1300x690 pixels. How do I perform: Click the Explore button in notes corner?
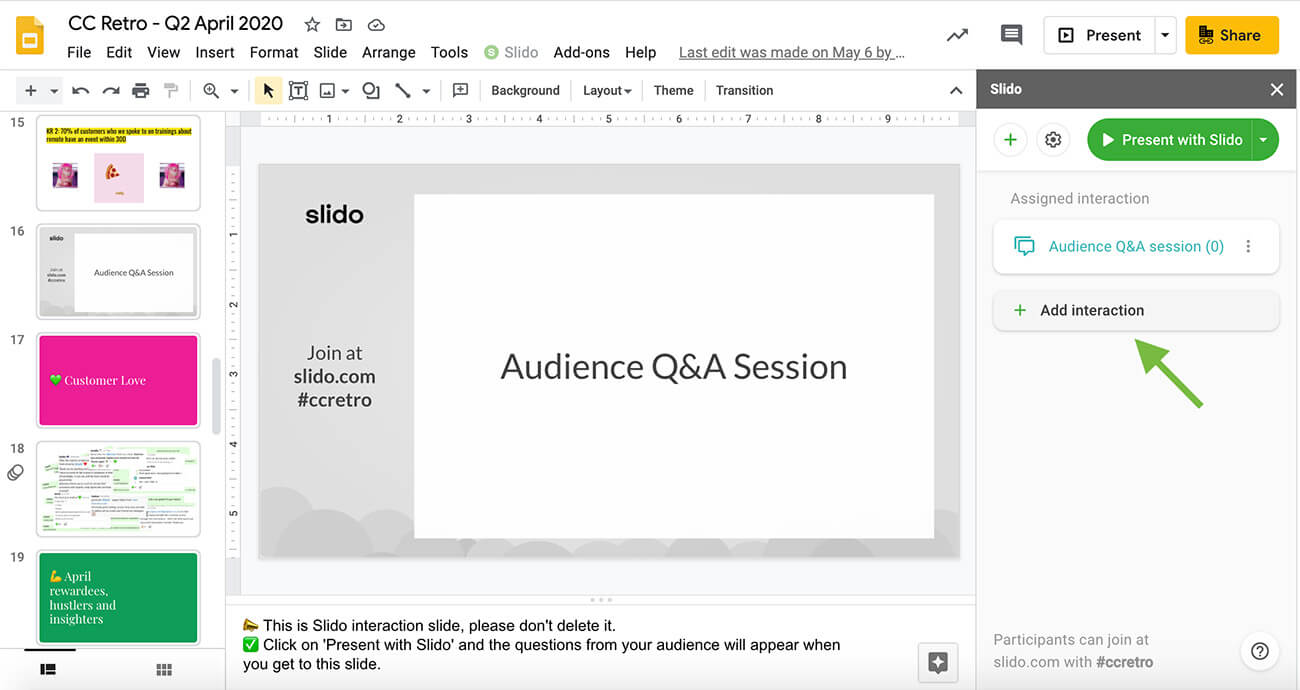[938, 662]
